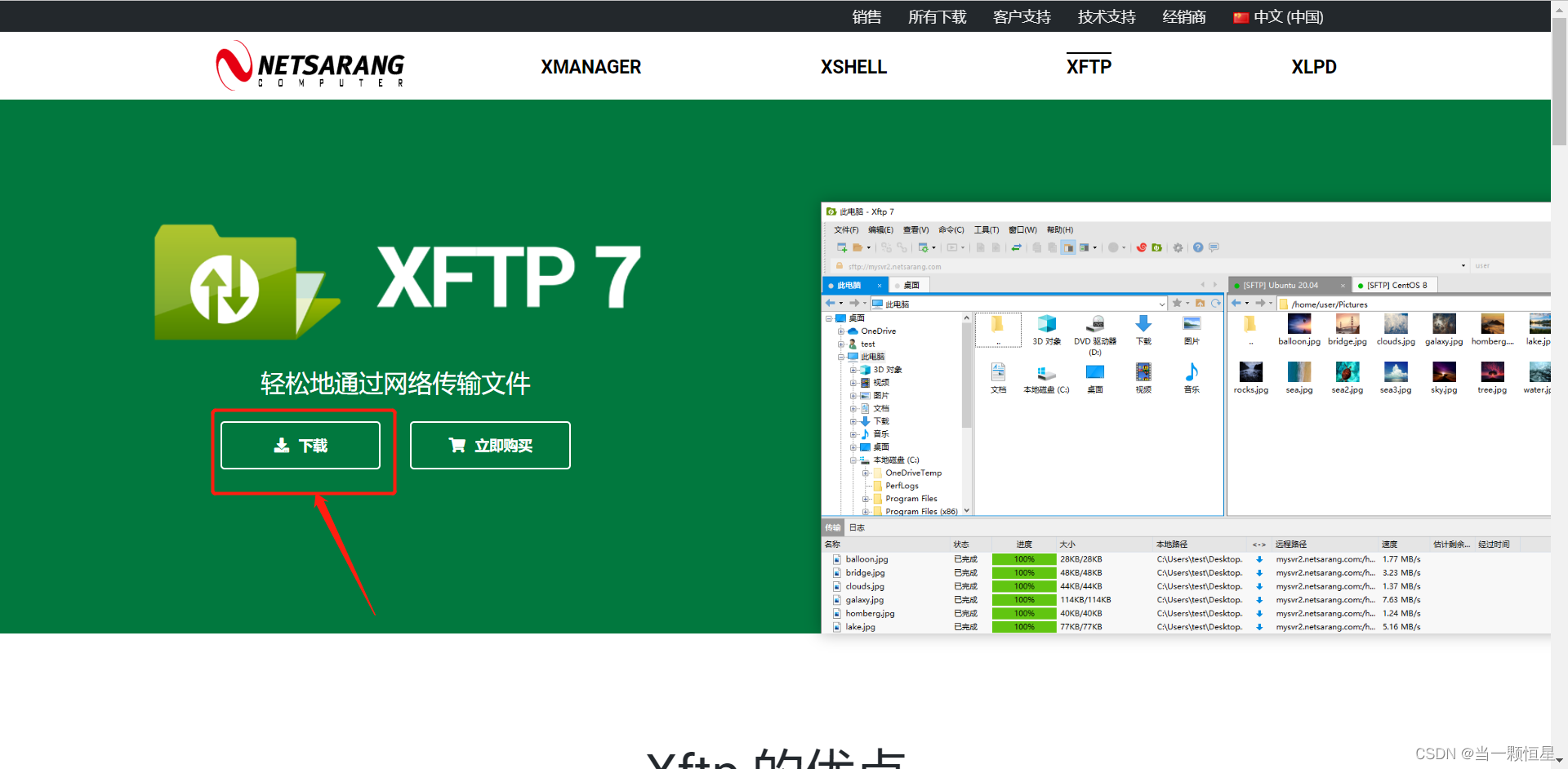Image resolution: width=1568 pixels, height=769 pixels.
Task: Click the NetSarang Computer logo
Action: [x=310, y=66]
